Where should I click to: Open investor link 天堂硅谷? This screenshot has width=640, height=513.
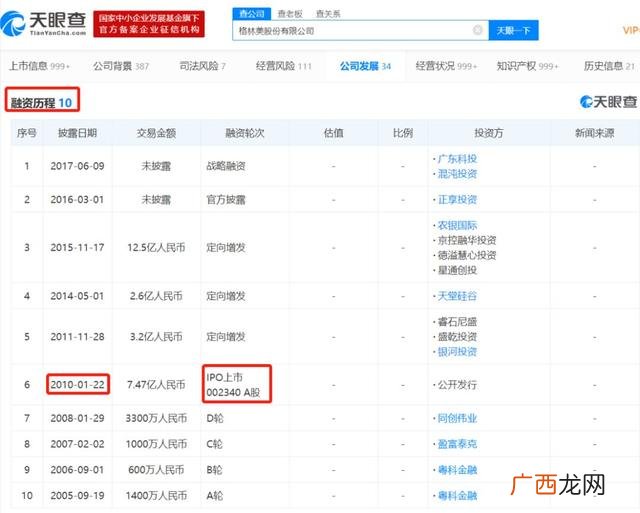click(x=457, y=296)
